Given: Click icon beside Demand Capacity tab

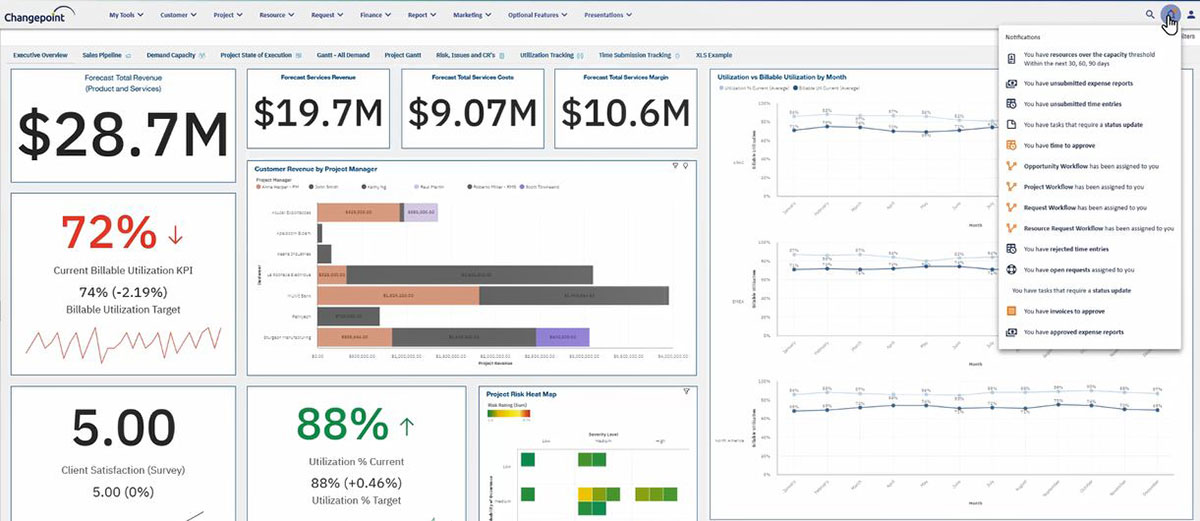Looking at the screenshot, I should (x=203, y=55).
